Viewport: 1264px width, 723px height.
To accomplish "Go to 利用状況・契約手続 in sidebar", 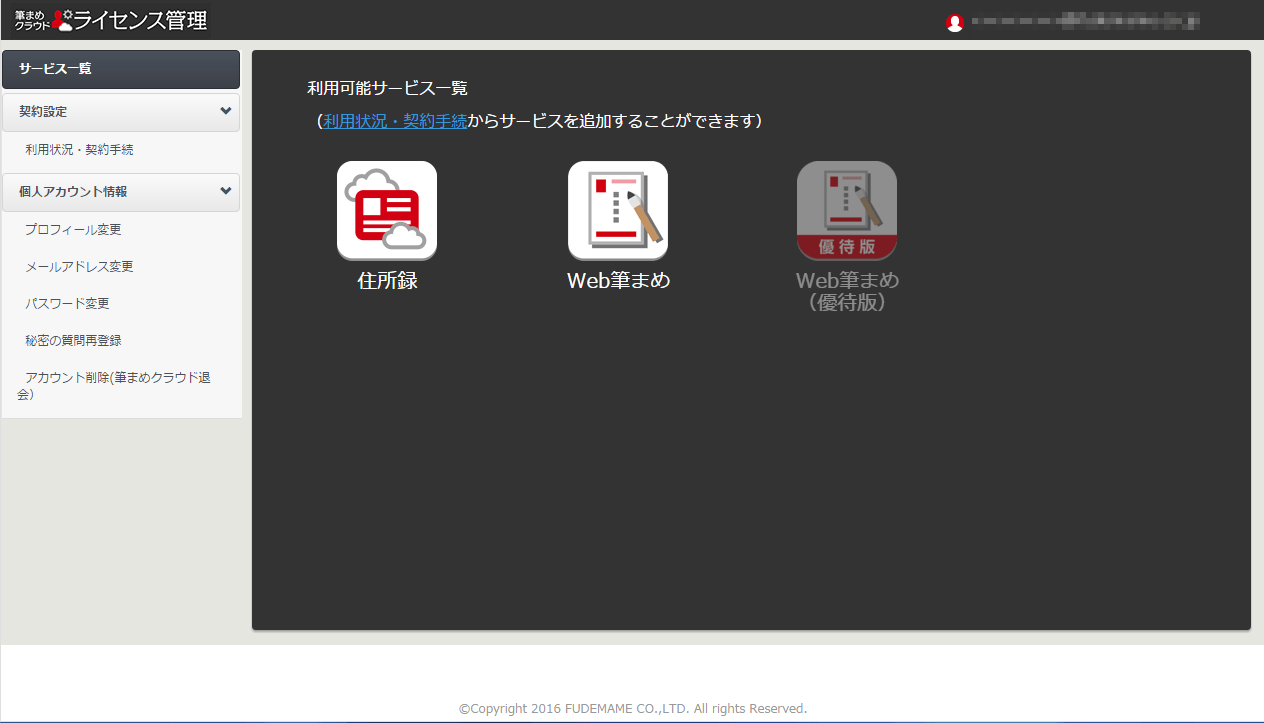I will [79, 150].
